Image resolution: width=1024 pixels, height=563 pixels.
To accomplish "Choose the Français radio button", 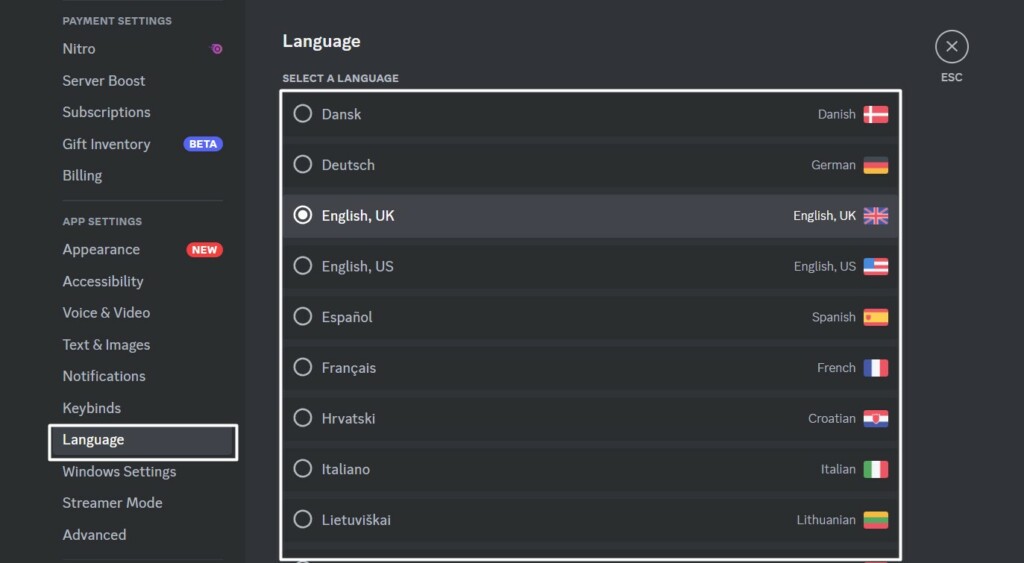I will pos(302,368).
